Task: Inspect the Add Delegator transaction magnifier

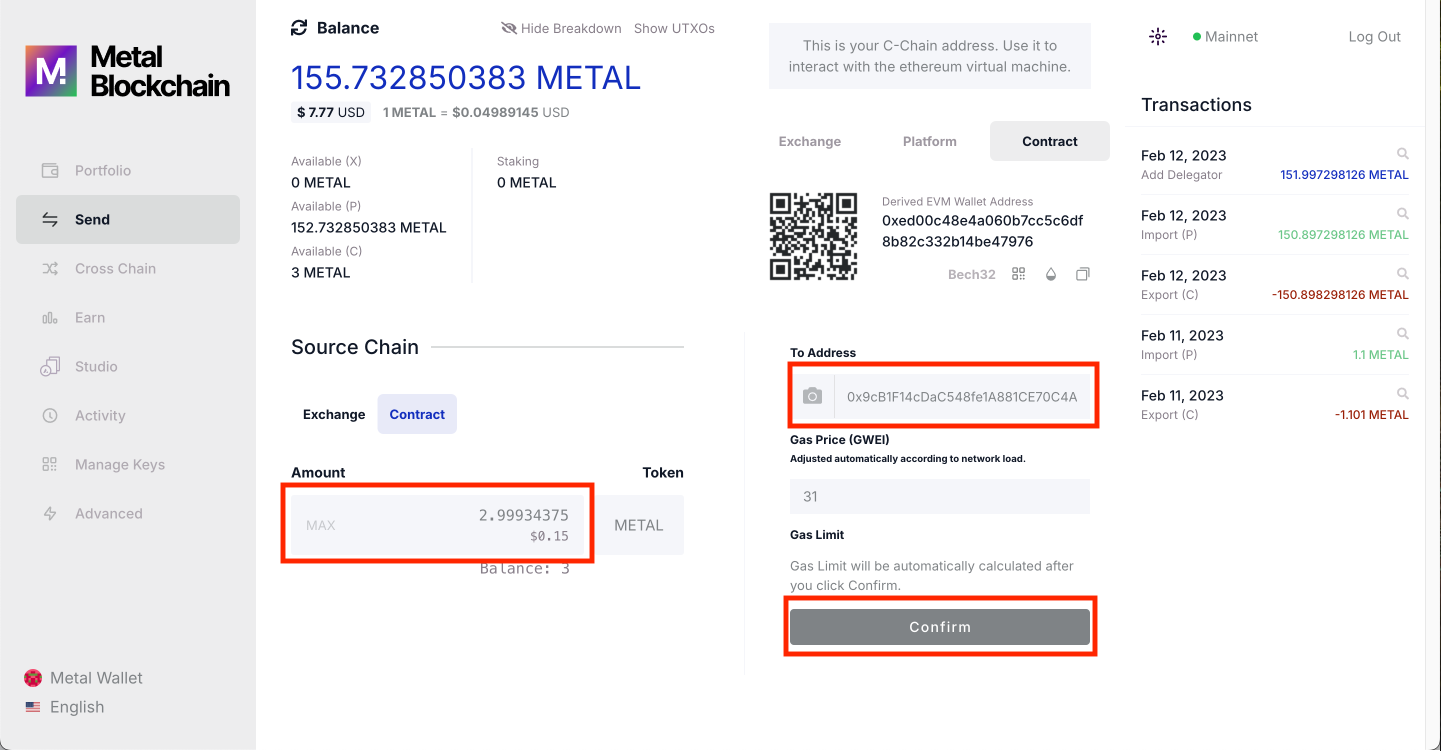Action: 1403,154
